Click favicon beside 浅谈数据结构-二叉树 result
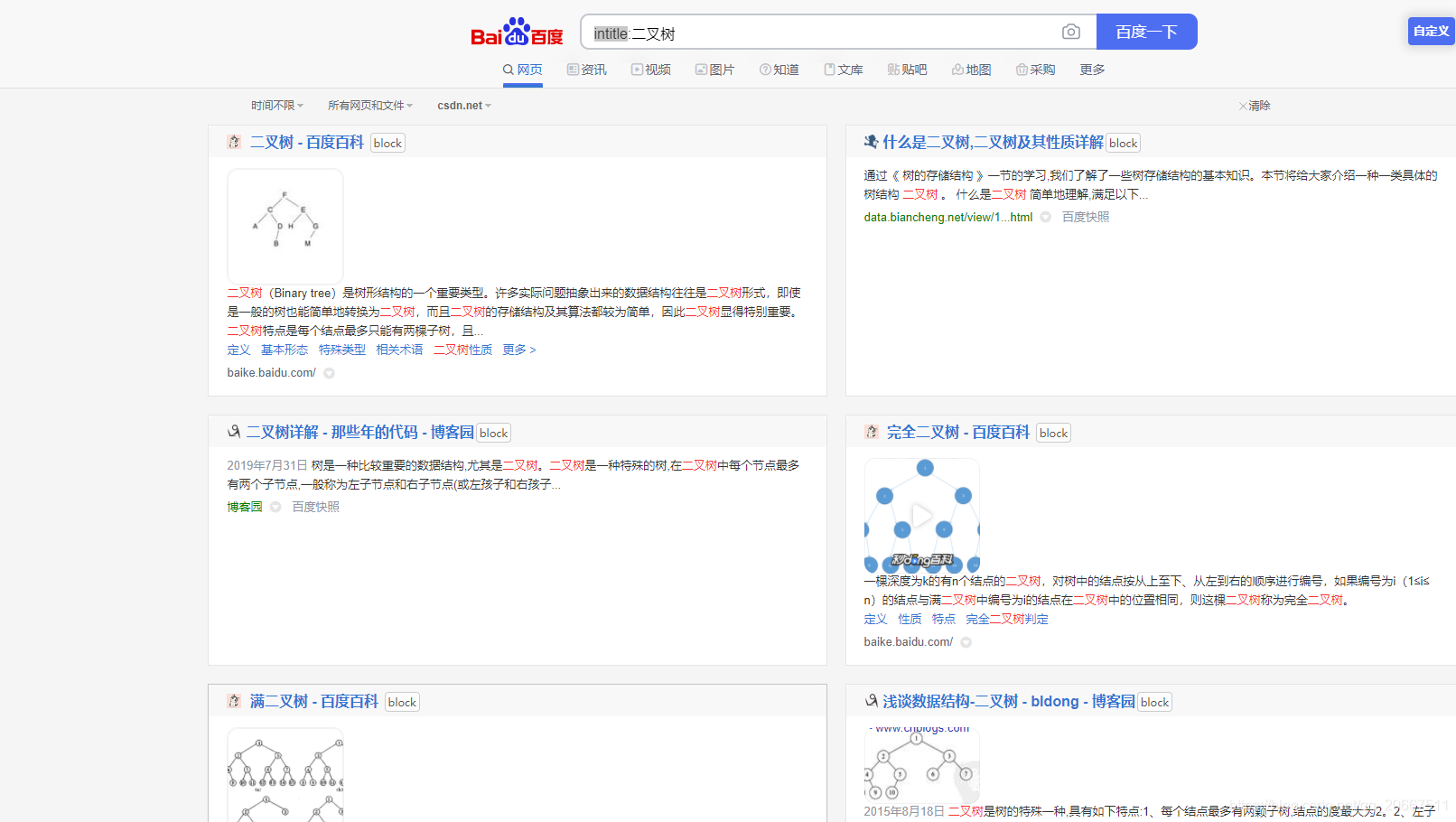Viewport: 1456px width, 822px height. 871,701
